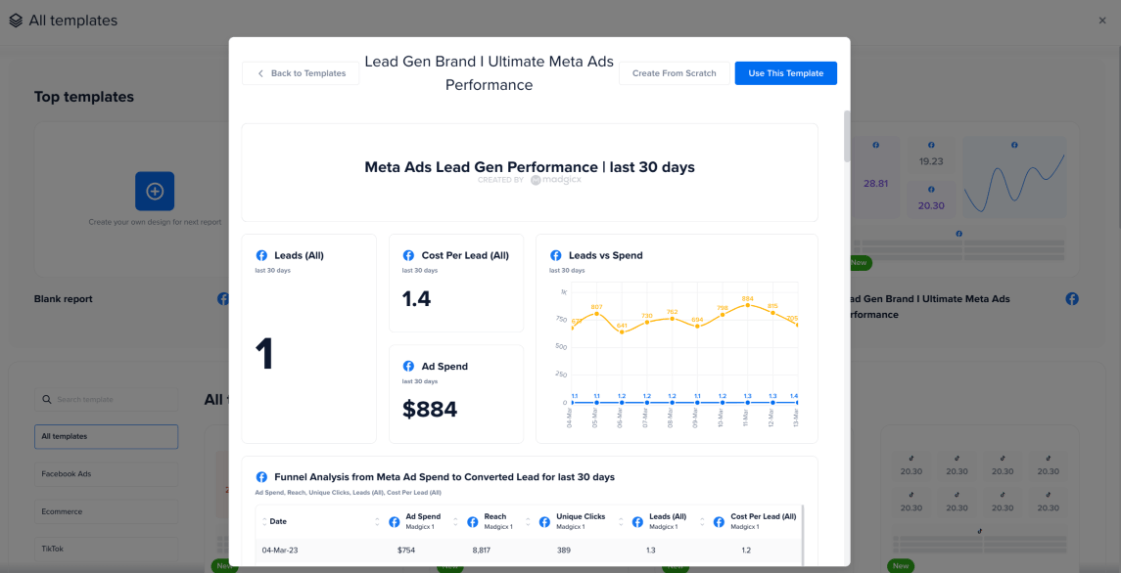Click Facebook icon on Leads (All) card
1121x573 pixels.
(262, 255)
